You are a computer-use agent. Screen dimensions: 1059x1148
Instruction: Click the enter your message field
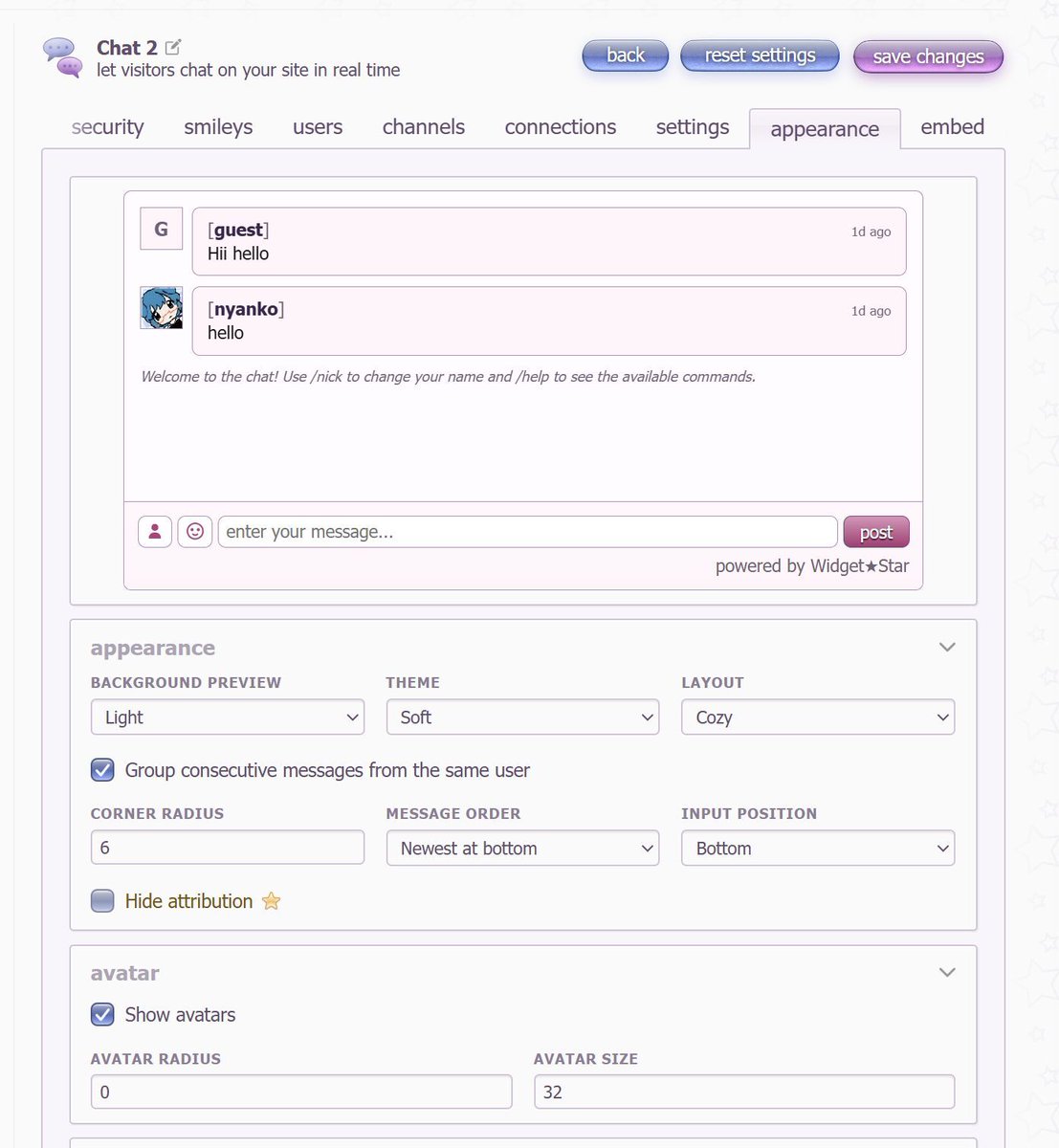[x=528, y=532]
